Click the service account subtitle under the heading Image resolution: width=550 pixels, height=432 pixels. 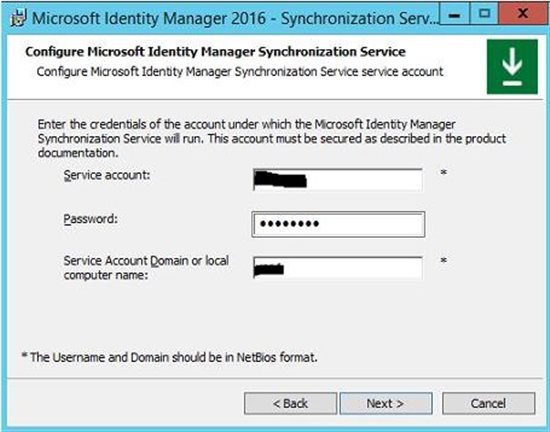240,72
